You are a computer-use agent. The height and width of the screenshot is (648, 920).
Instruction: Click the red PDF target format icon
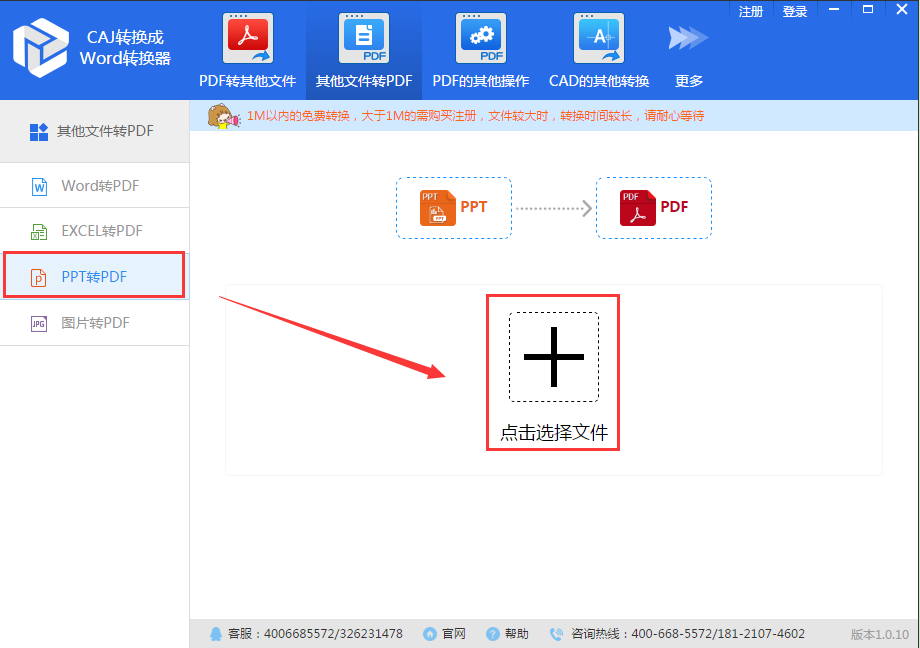[x=638, y=208]
